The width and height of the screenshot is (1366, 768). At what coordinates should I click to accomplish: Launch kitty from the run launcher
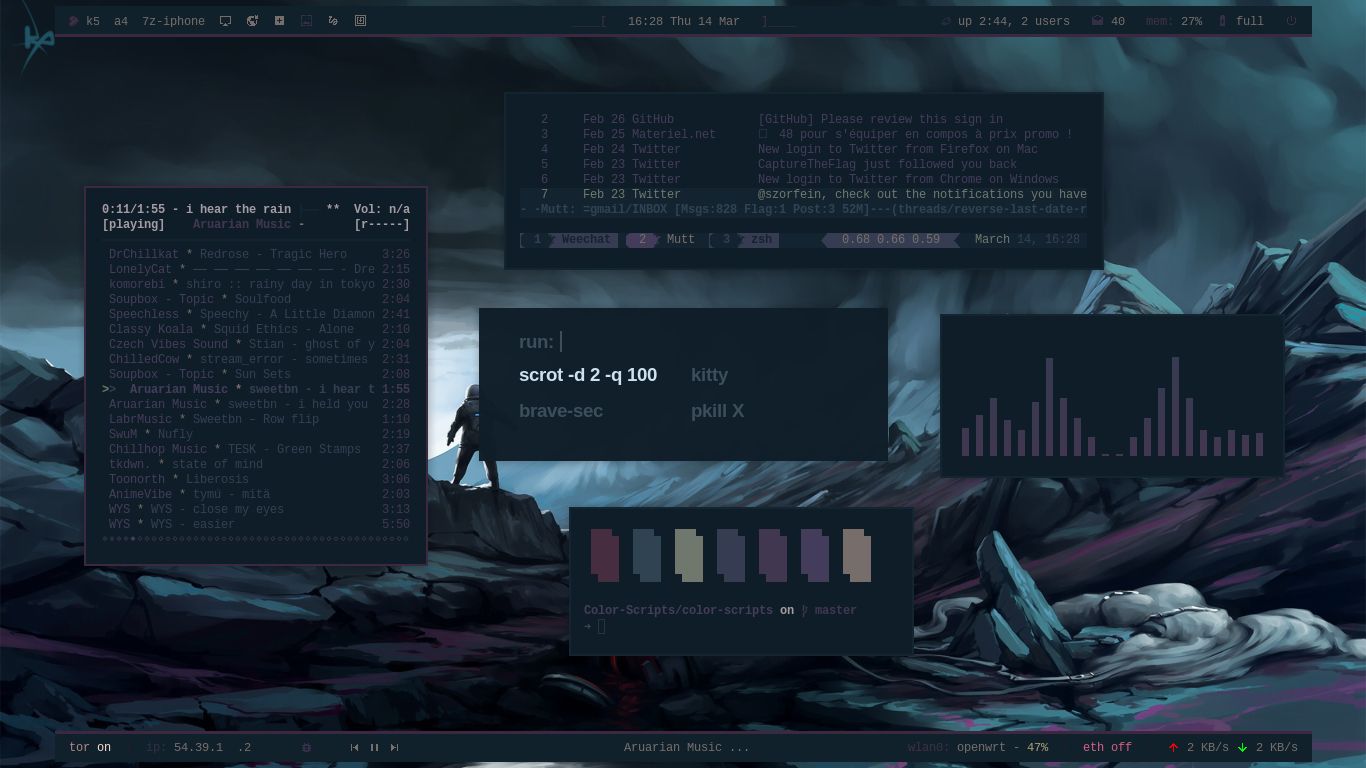[710, 375]
